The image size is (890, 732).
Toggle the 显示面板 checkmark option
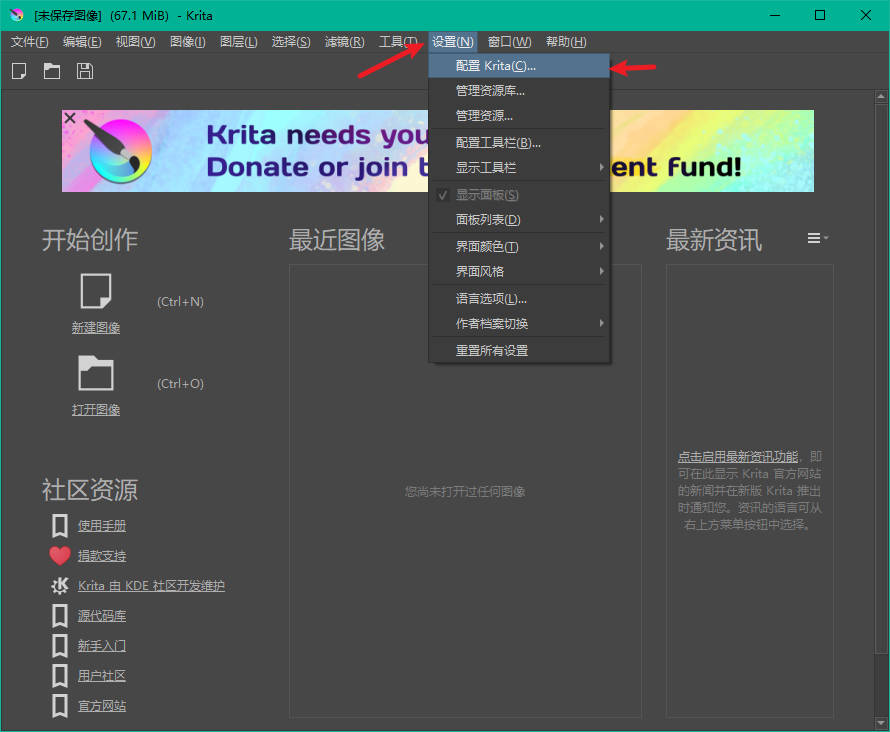tap(519, 195)
